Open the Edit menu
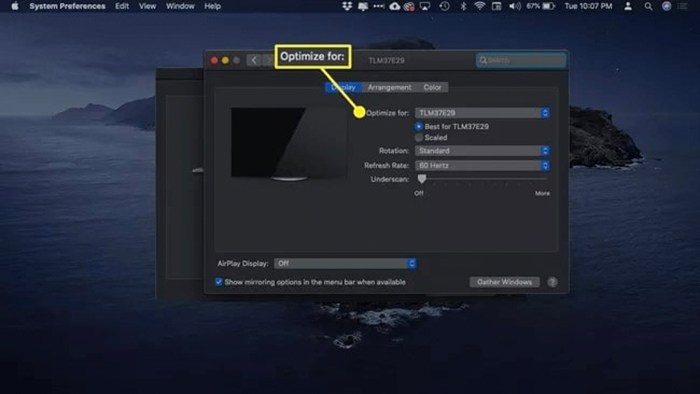The height and width of the screenshot is (394, 700). point(122,6)
